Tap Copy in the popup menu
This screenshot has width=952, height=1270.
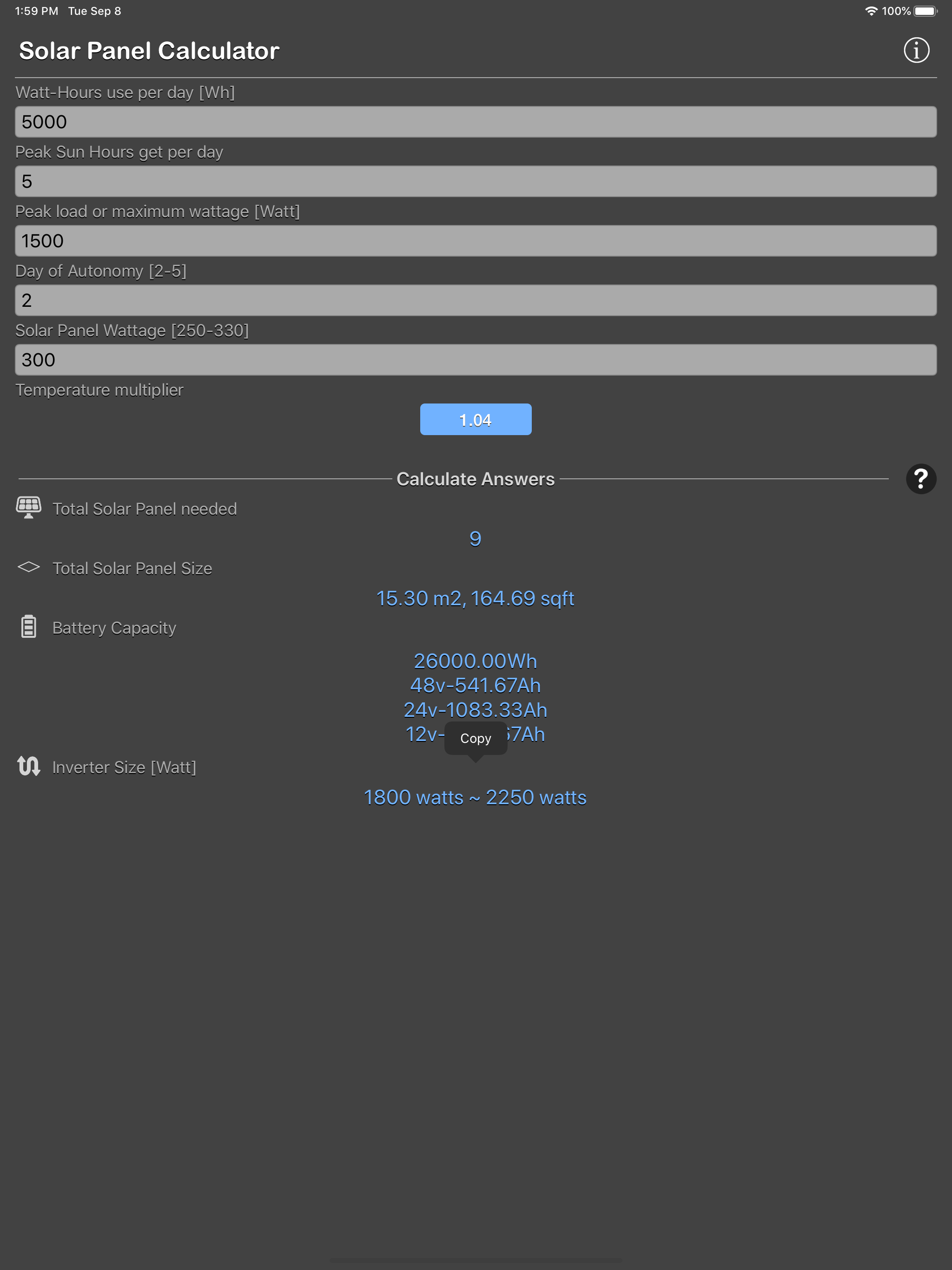click(x=476, y=738)
